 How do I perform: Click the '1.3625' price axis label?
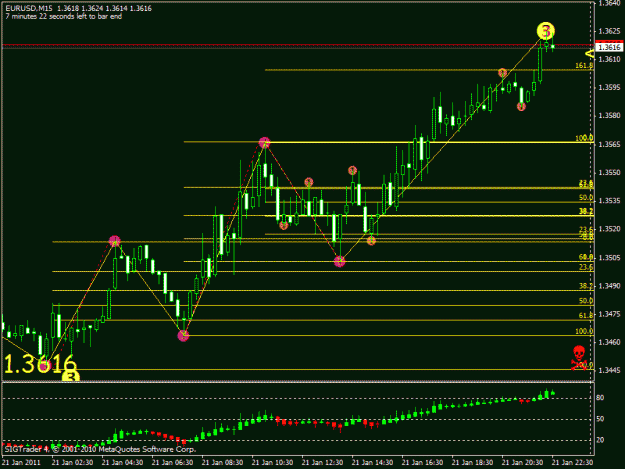coord(610,31)
